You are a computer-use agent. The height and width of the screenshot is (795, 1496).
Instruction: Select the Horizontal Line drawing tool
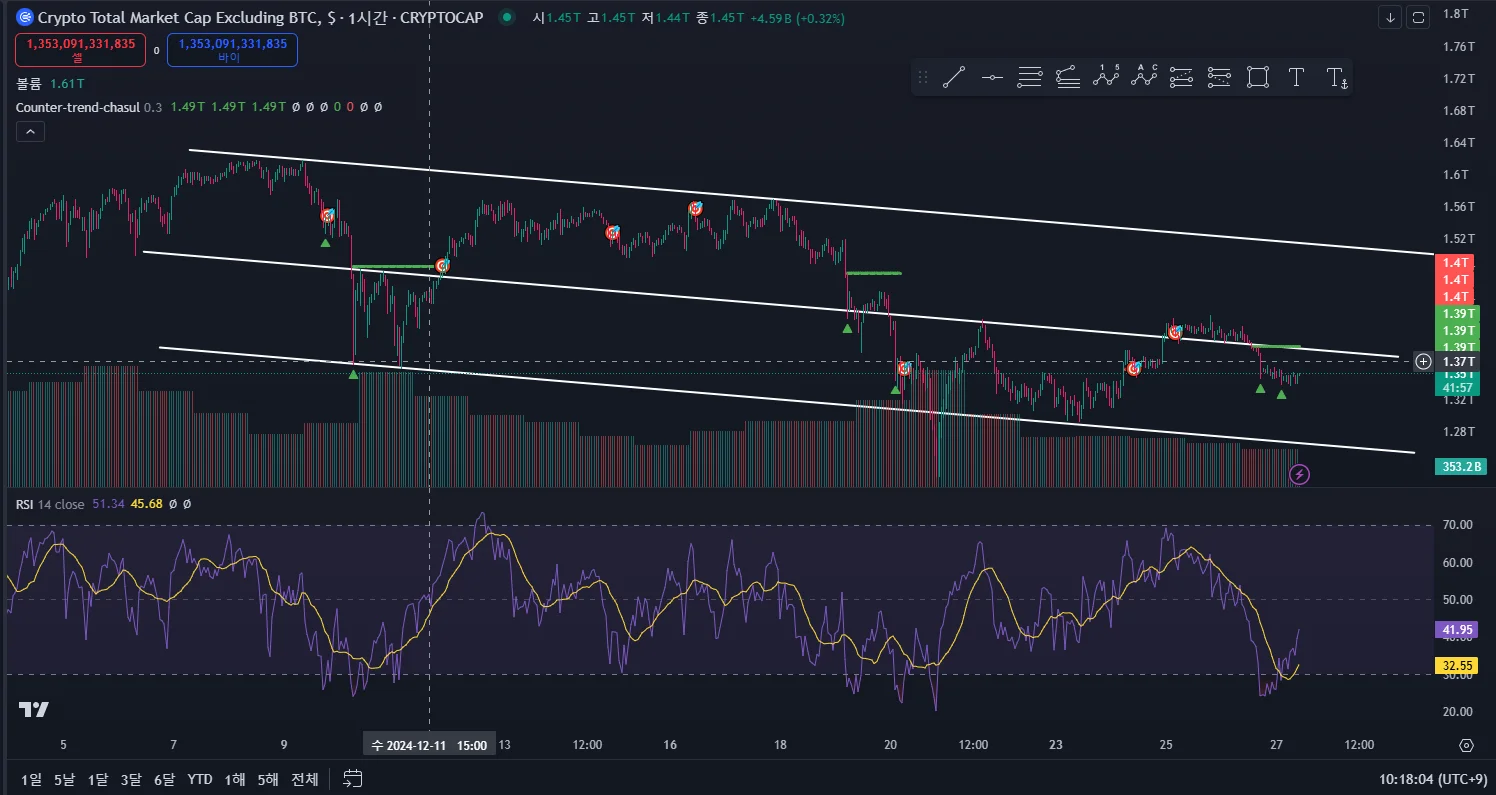(x=992, y=77)
